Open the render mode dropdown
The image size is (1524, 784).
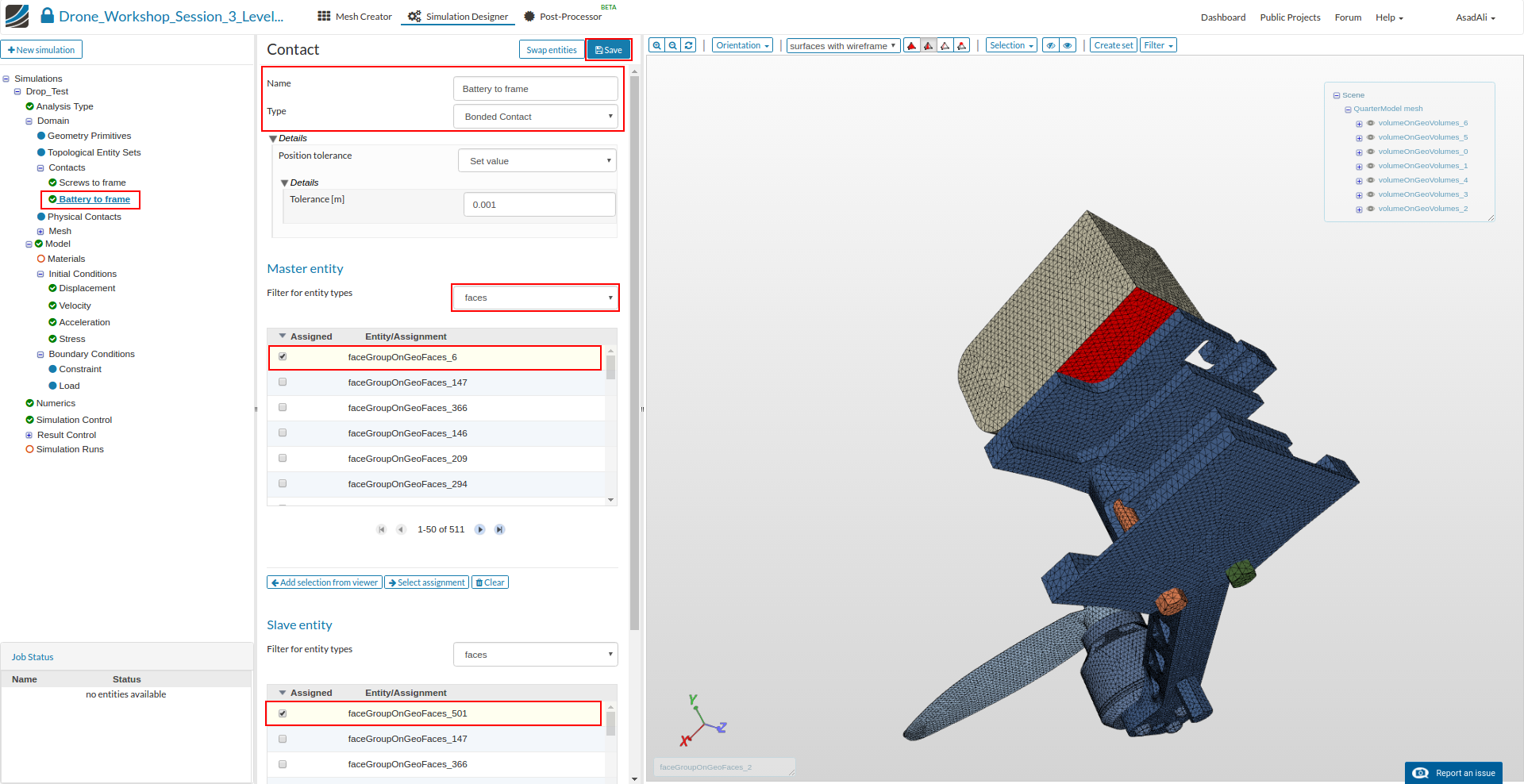(x=843, y=46)
